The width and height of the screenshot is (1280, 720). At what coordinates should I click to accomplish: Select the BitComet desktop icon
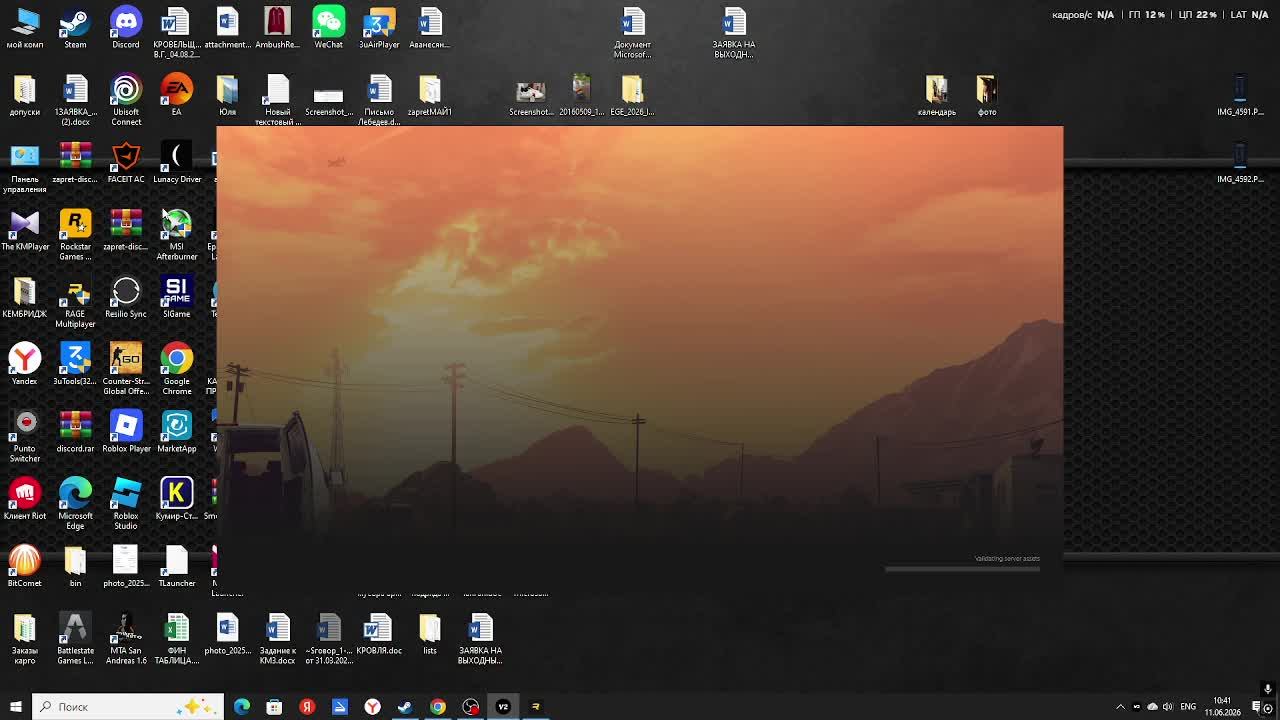coord(25,566)
